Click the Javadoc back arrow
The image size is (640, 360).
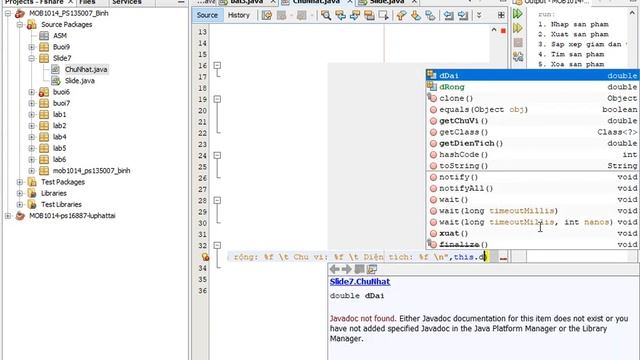pos(334,269)
